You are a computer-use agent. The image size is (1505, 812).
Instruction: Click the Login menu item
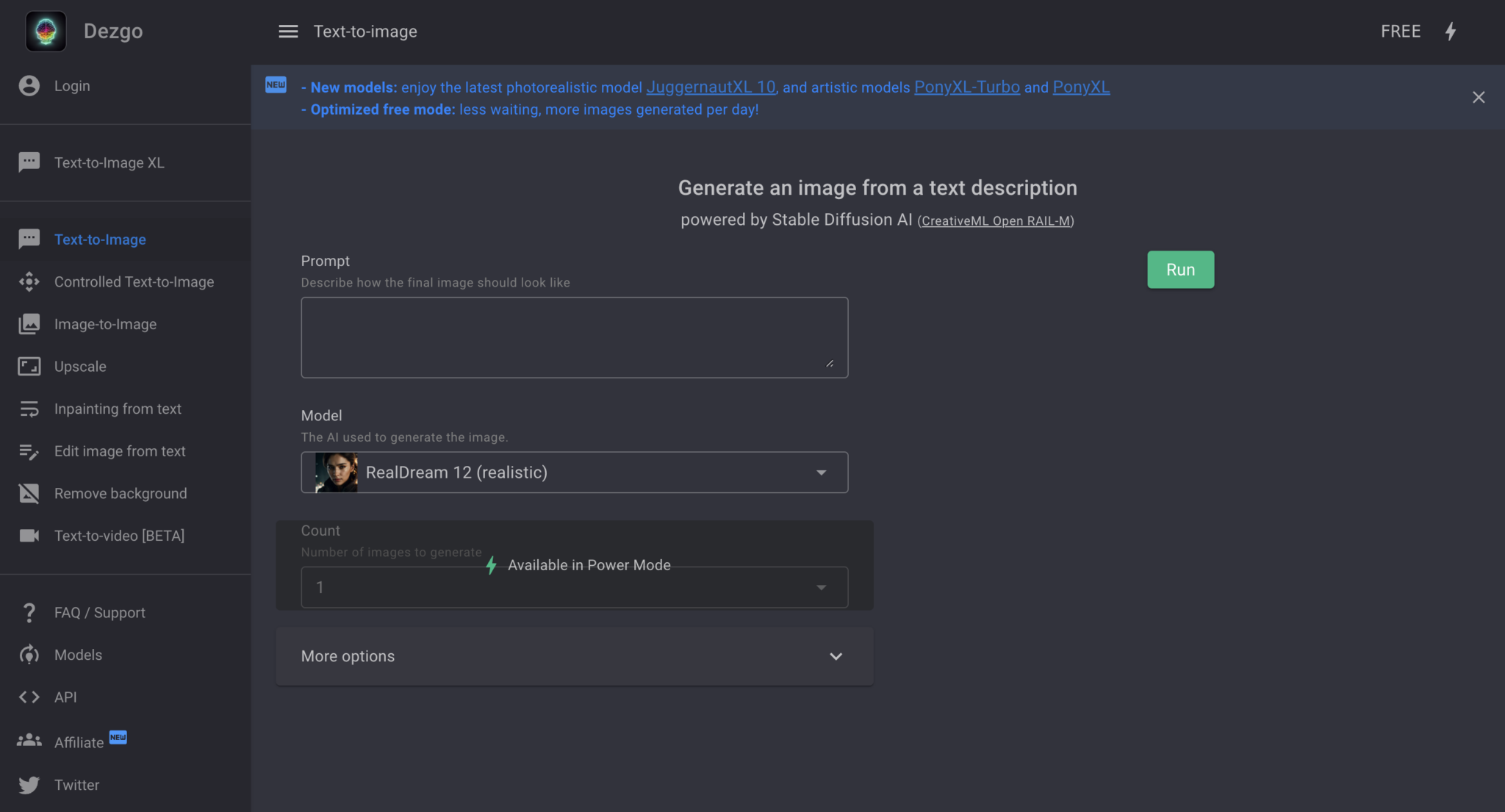pyautogui.click(x=72, y=86)
